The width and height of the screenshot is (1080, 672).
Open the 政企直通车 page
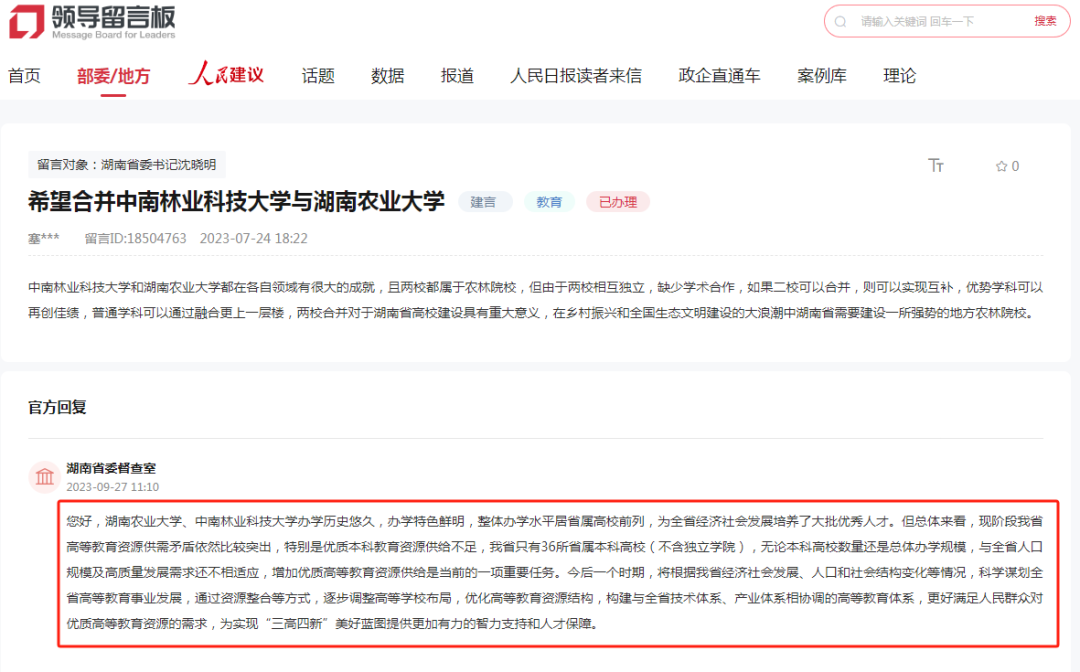(720, 75)
